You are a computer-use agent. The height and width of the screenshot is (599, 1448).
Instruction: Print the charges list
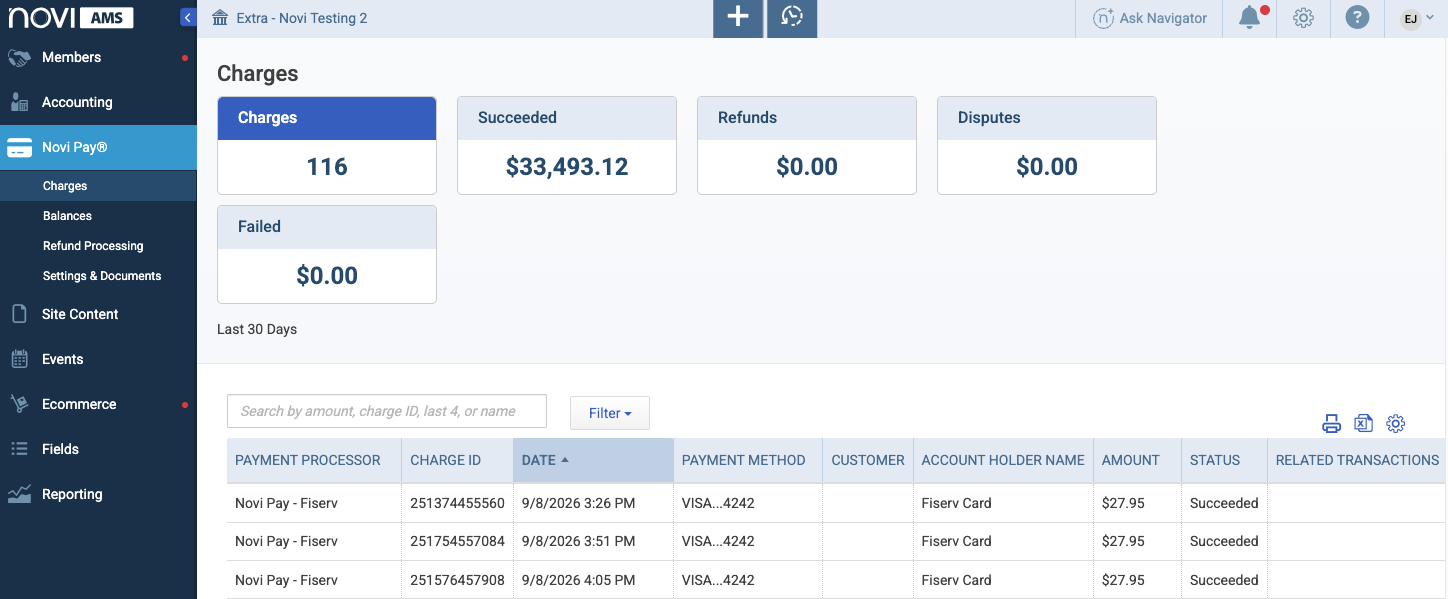click(x=1331, y=424)
